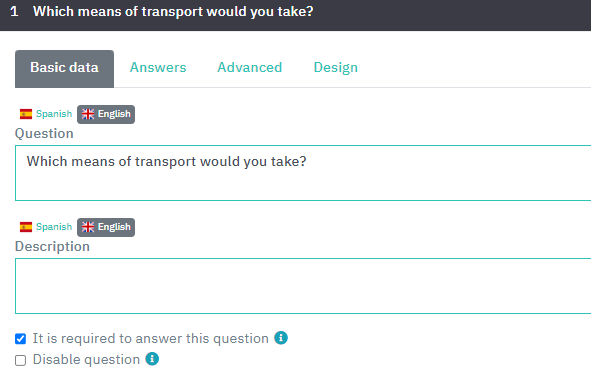
Task: Click the Spanish flag icon above Question
Action: pos(26,114)
